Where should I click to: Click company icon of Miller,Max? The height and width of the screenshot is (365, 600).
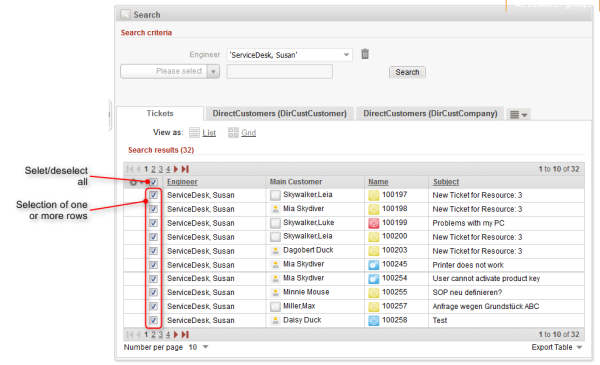coord(275,306)
